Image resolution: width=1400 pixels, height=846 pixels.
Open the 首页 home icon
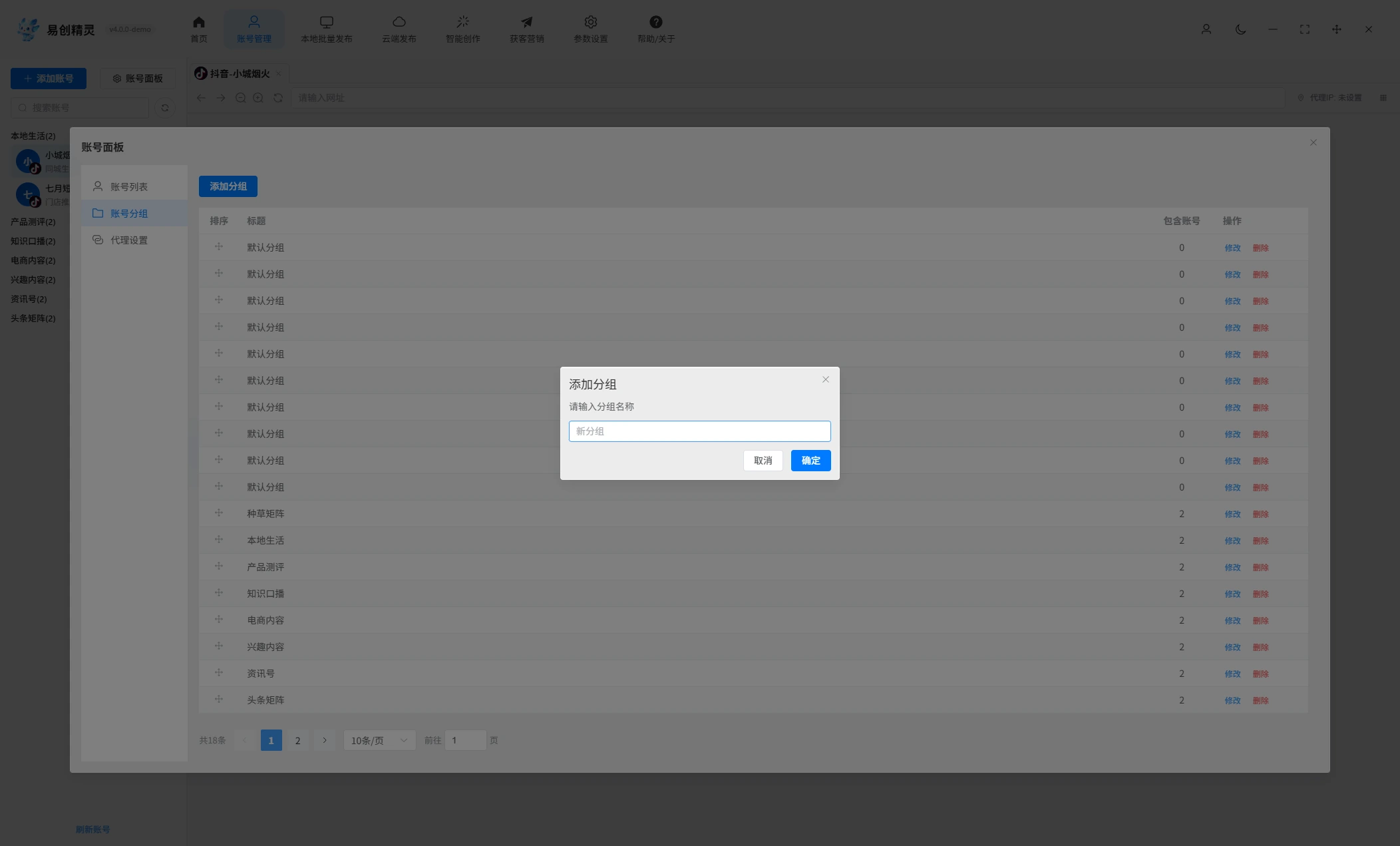point(198,22)
